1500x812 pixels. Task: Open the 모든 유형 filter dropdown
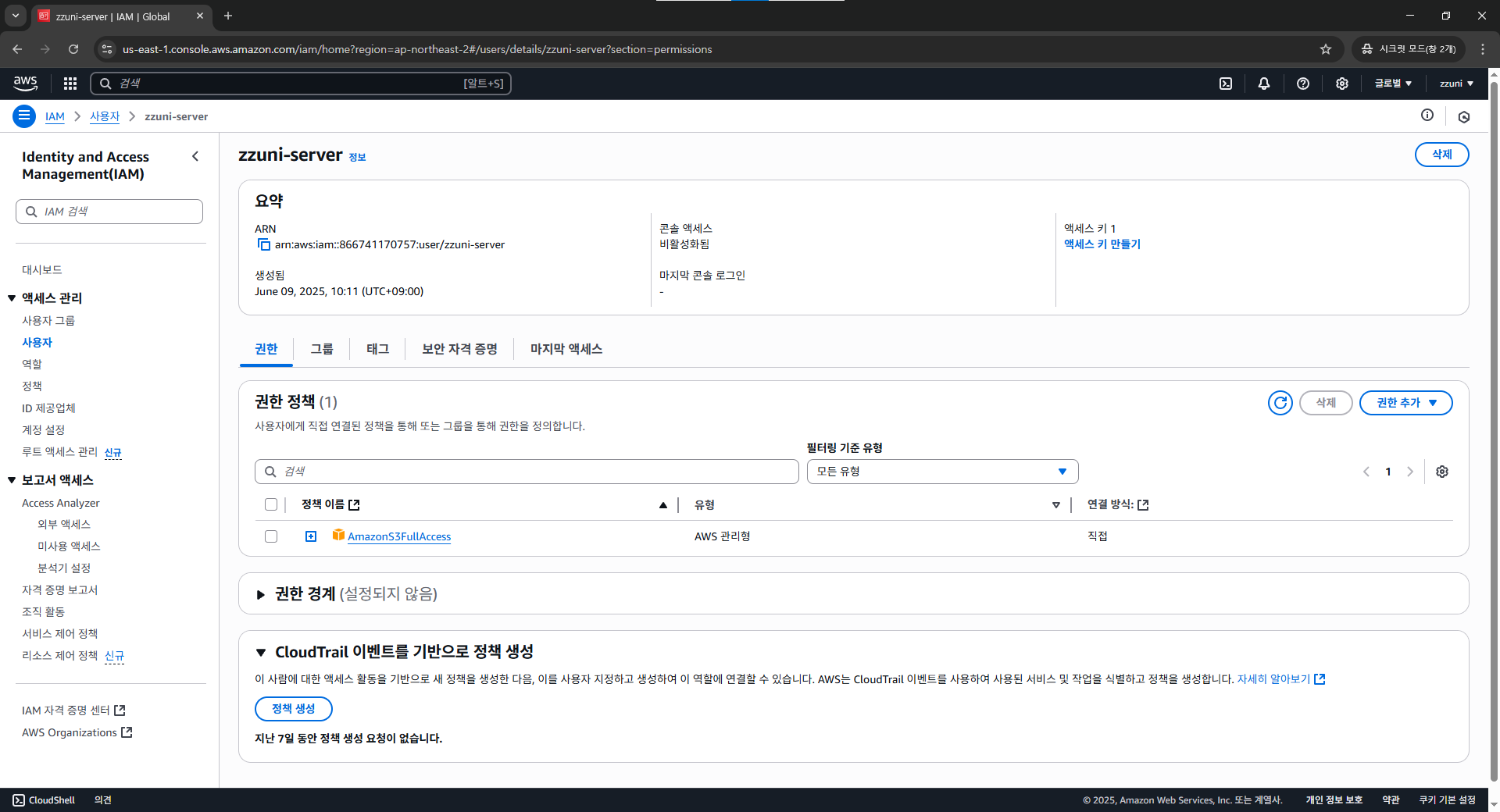click(x=942, y=472)
